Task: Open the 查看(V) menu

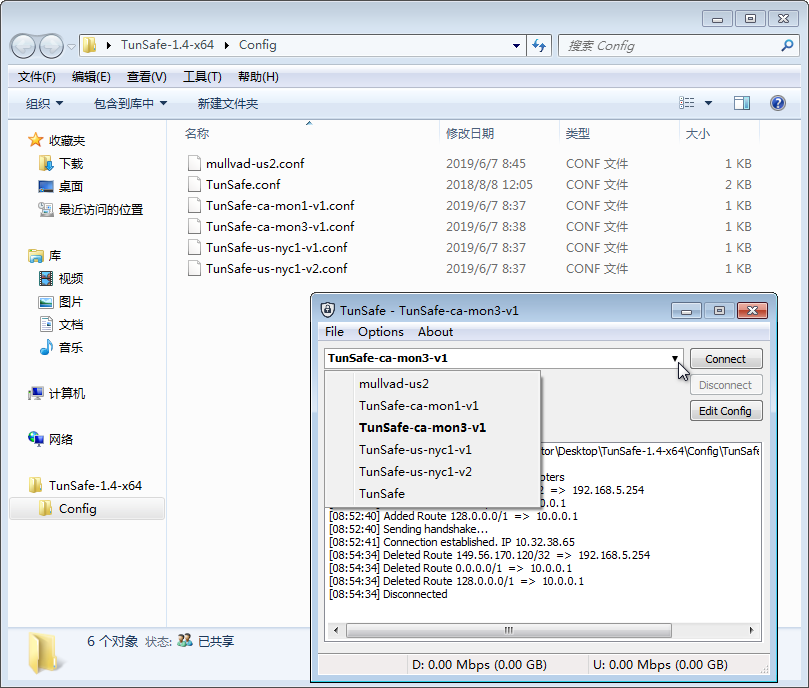Action: [x=147, y=77]
